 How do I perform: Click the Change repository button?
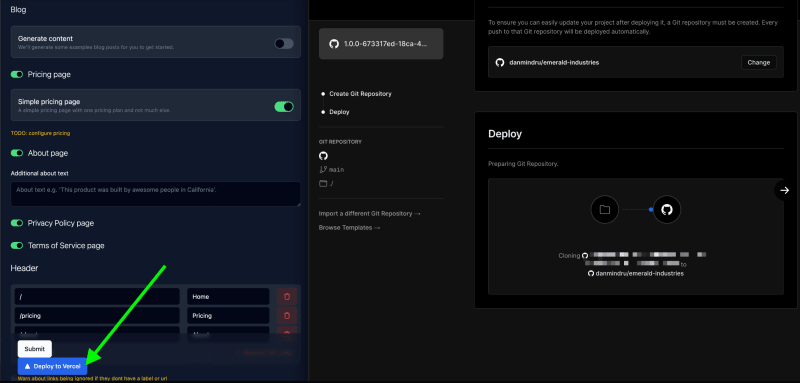coord(759,62)
